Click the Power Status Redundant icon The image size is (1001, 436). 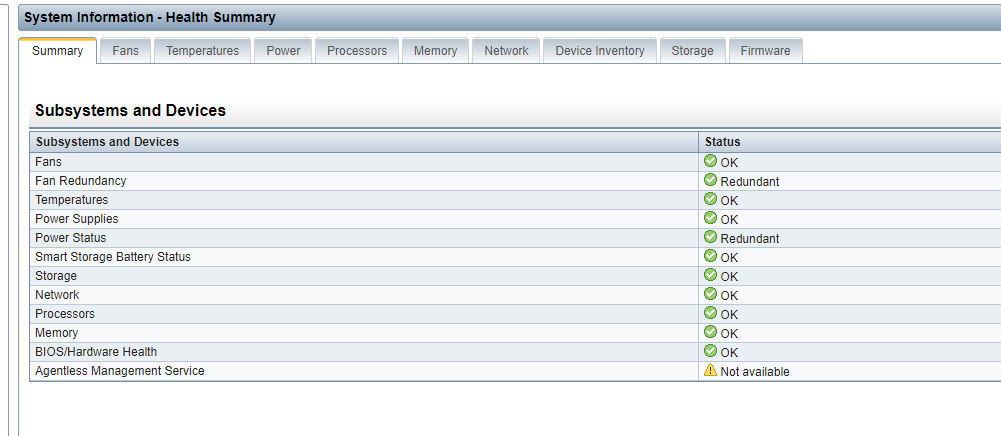pyautogui.click(x=710, y=237)
